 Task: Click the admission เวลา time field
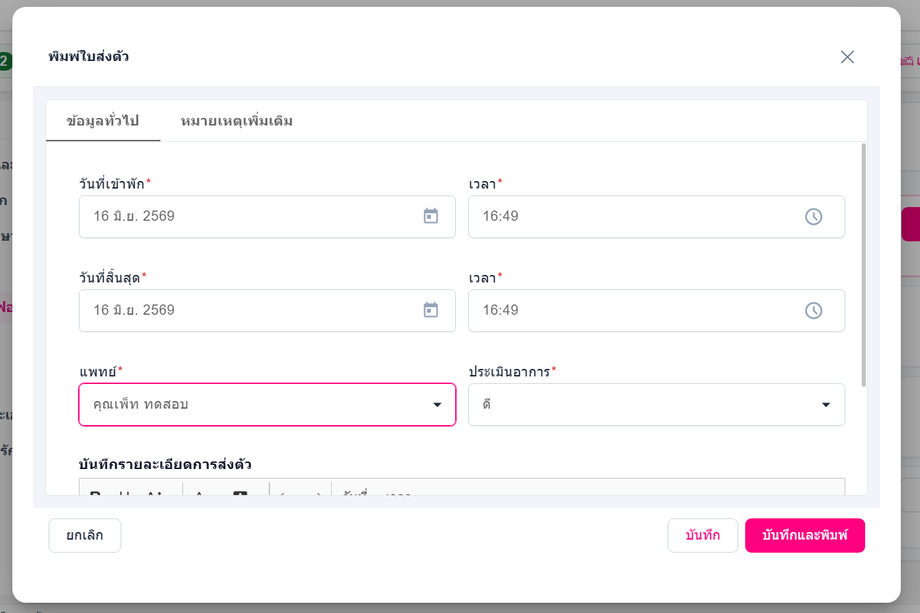[656, 216]
